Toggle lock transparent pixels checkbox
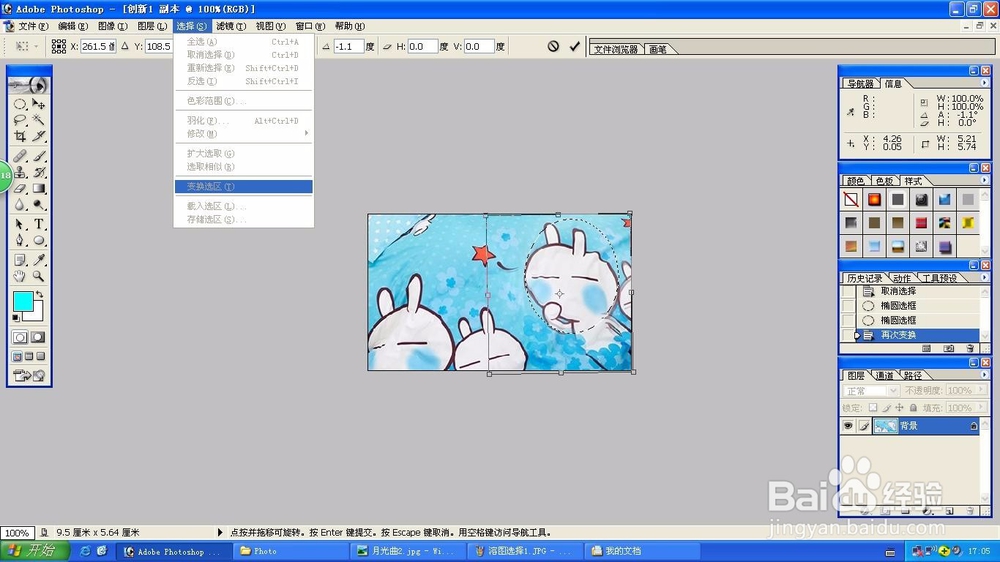 pos(873,408)
